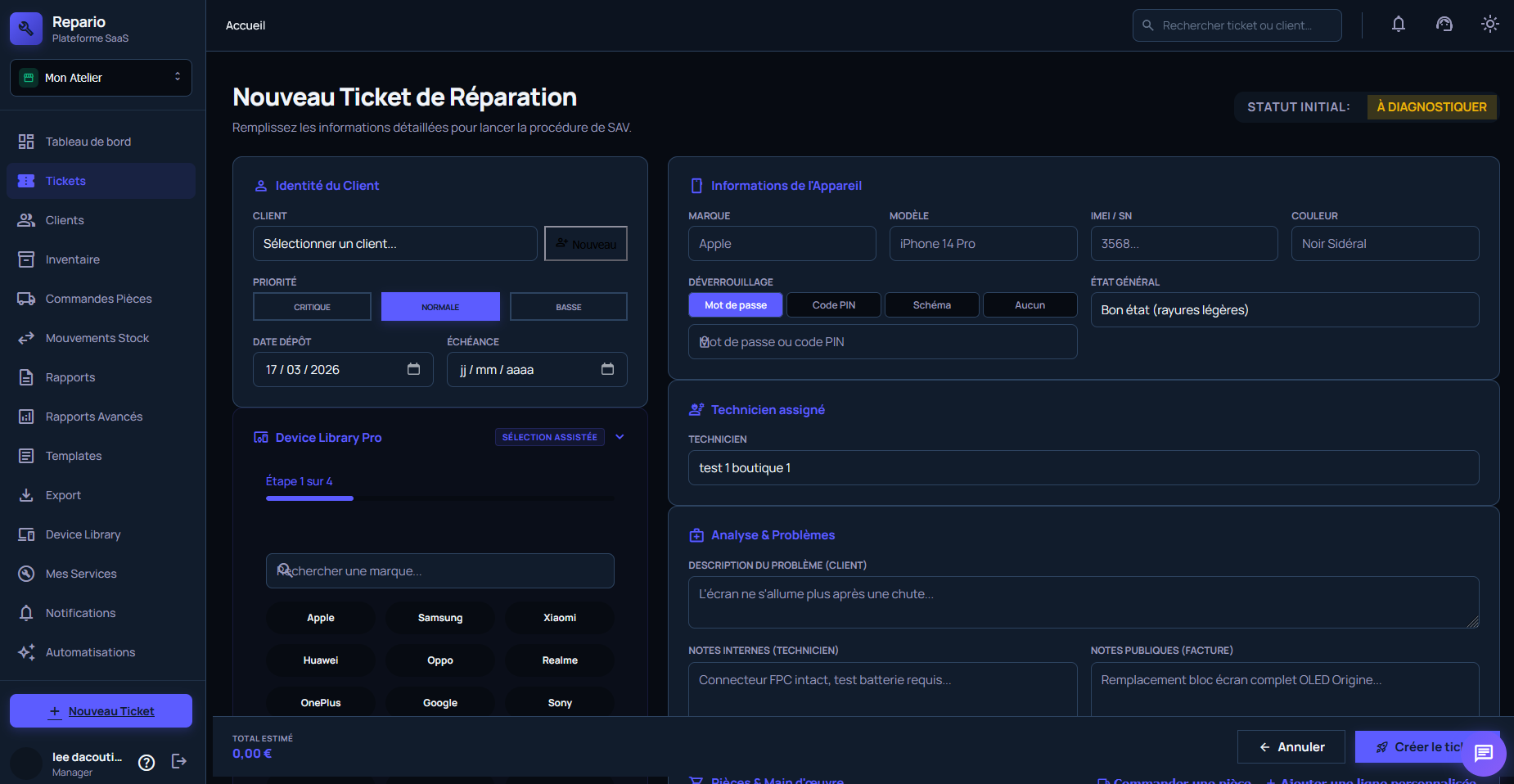The width and height of the screenshot is (1514, 784).
Task: Click the Nouveau Ticket button
Action: point(100,710)
